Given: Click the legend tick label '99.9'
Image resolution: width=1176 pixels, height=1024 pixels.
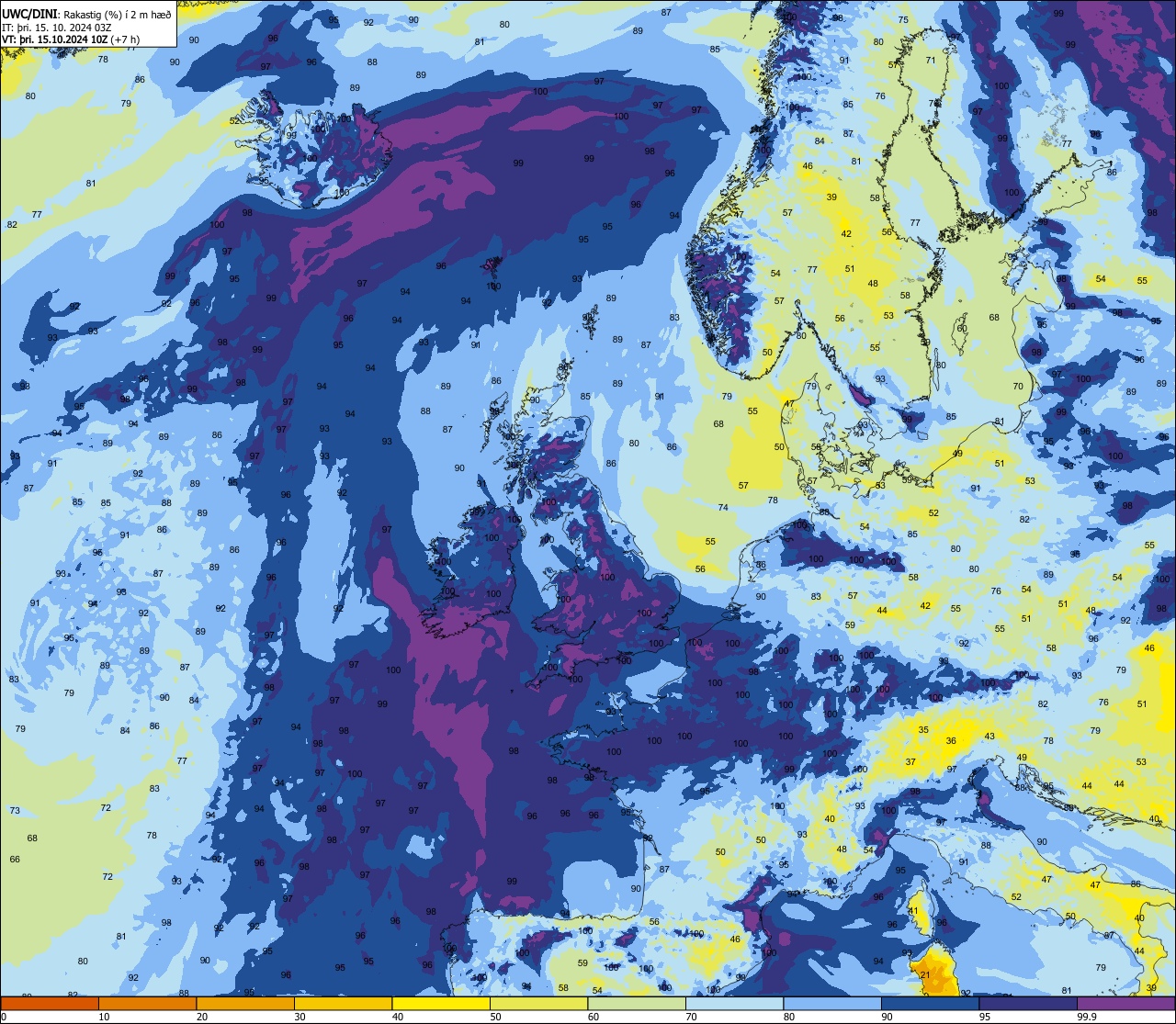Looking at the screenshot, I should (x=1089, y=1017).
